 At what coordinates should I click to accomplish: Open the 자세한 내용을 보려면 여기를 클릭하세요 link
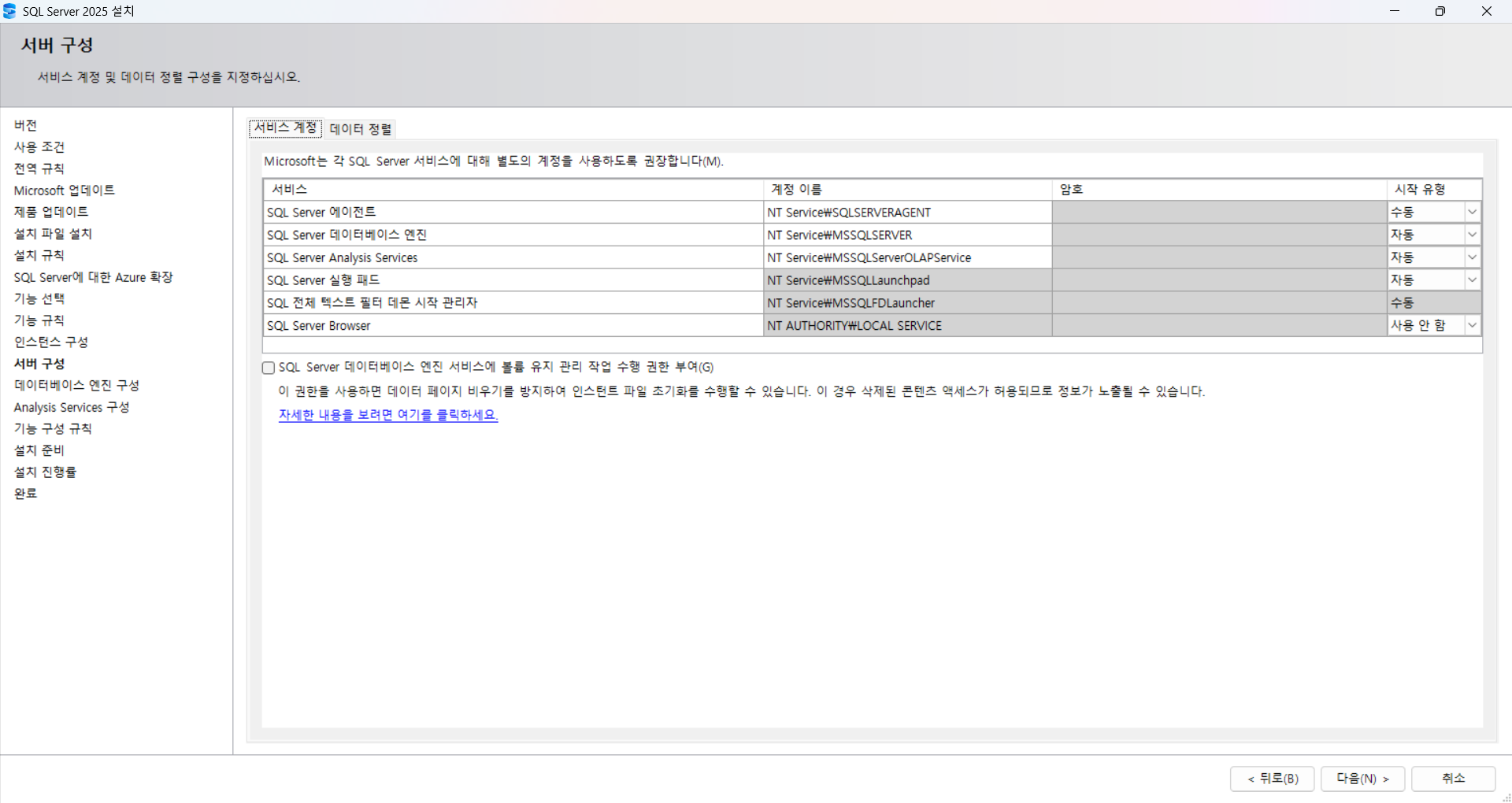click(x=388, y=415)
